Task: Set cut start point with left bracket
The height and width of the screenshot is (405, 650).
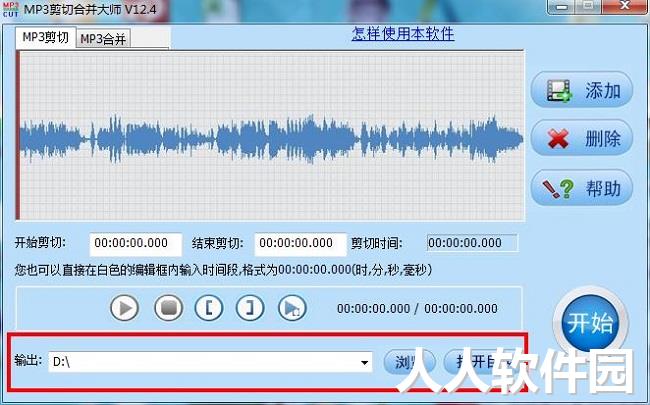Action: (209, 308)
